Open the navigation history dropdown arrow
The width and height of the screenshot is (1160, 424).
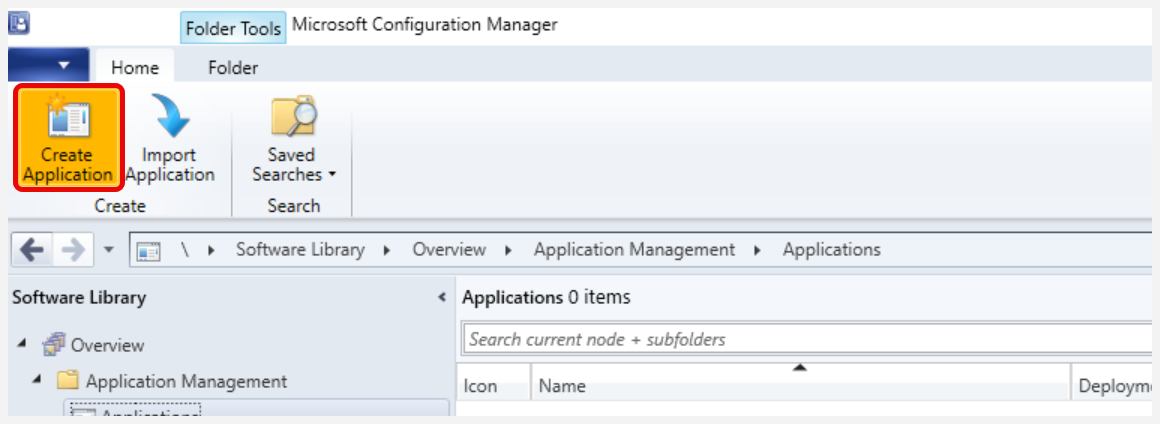[109, 250]
